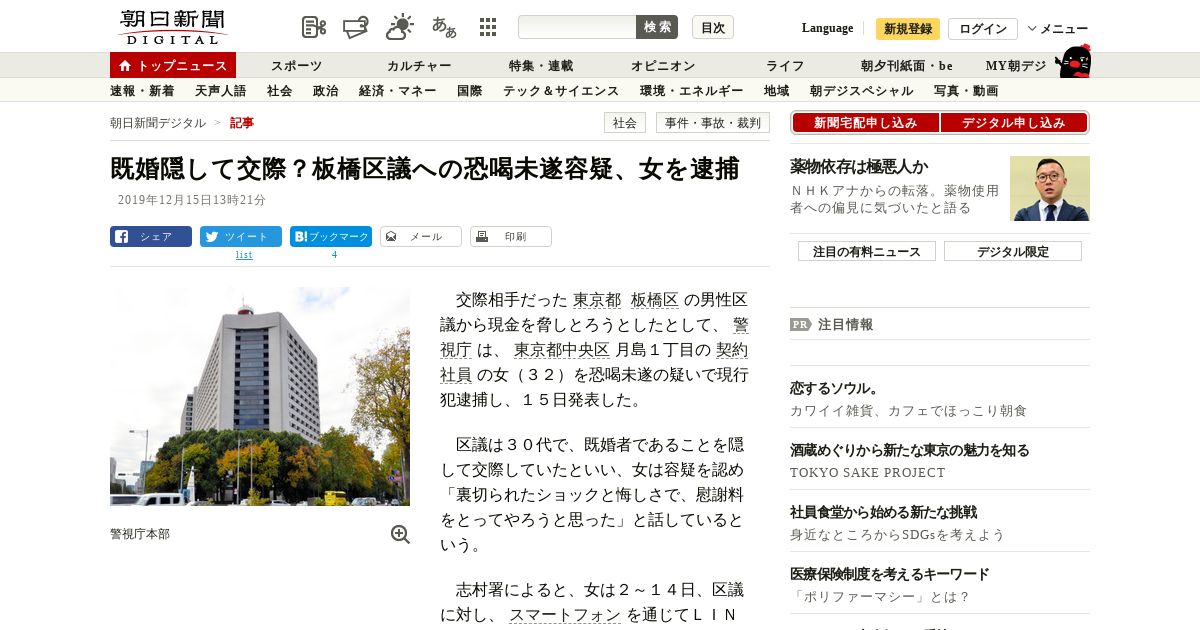Switch to 注目の有料ニュース tab

867,252
